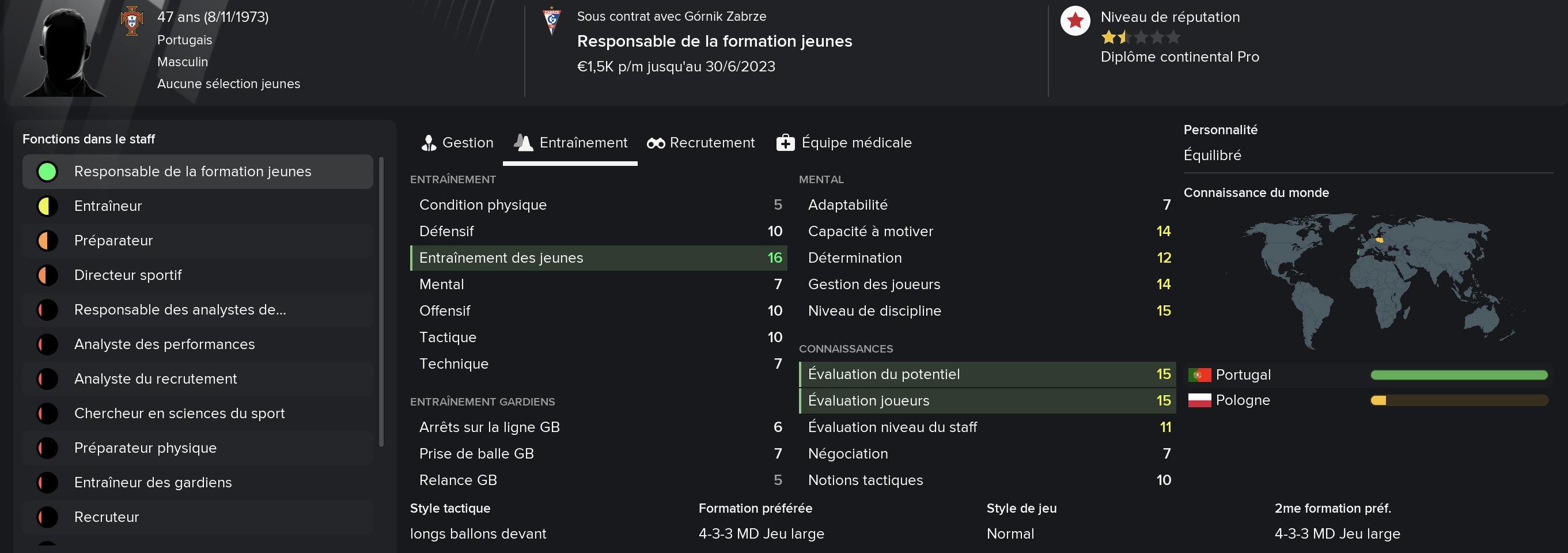Open the Équipe médicale tab
The width and height of the screenshot is (1568, 553).
(844, 143)
